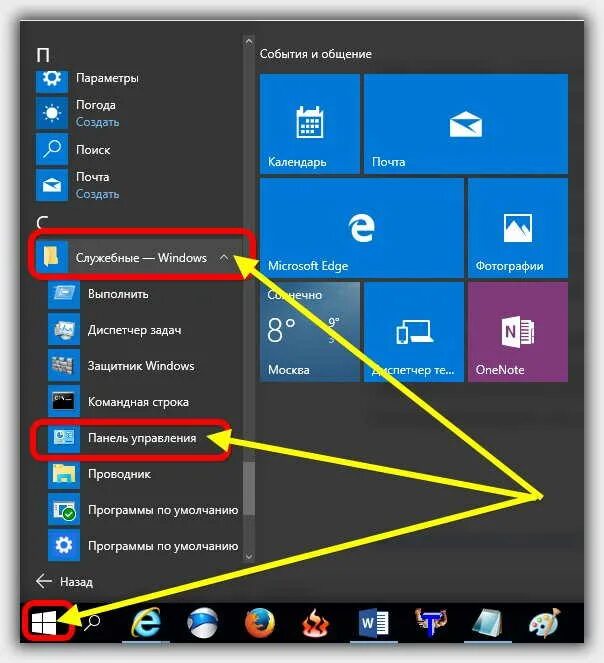Select Защитник Windows entry text
Screen dimensions: 604x663
tap(141, 366)
